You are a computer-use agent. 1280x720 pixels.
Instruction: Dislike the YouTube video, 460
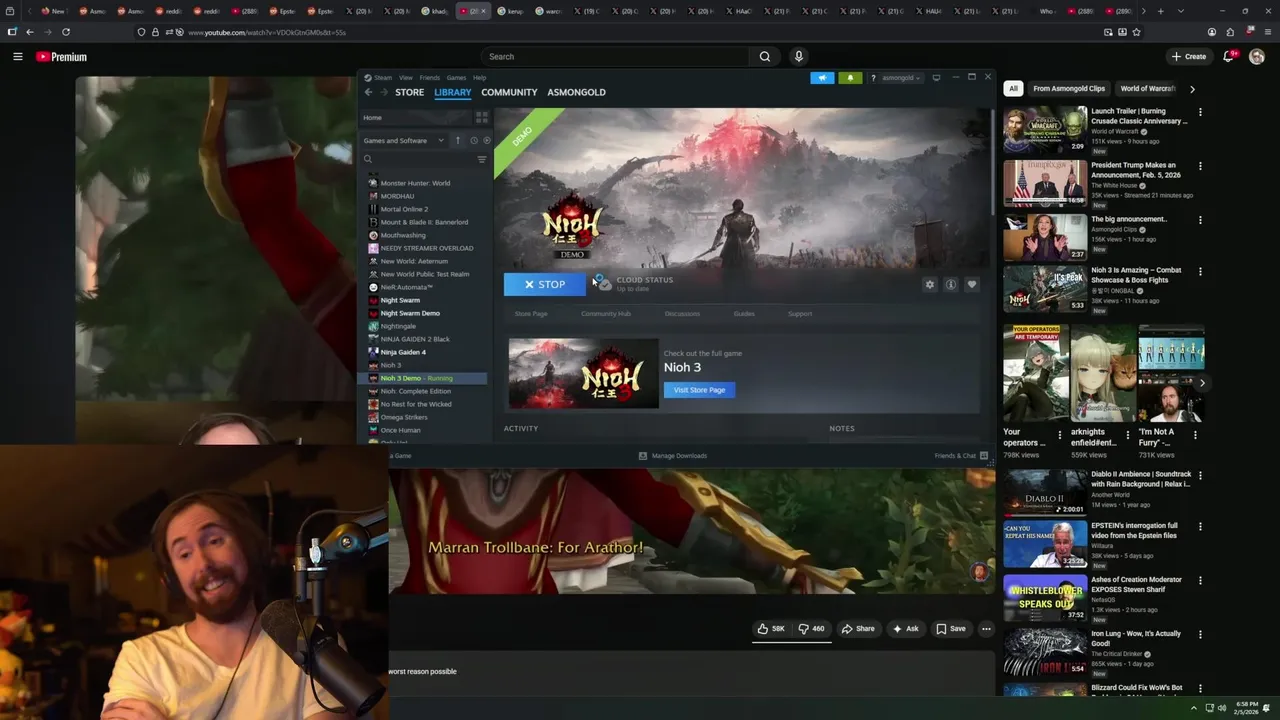(811, 629)
